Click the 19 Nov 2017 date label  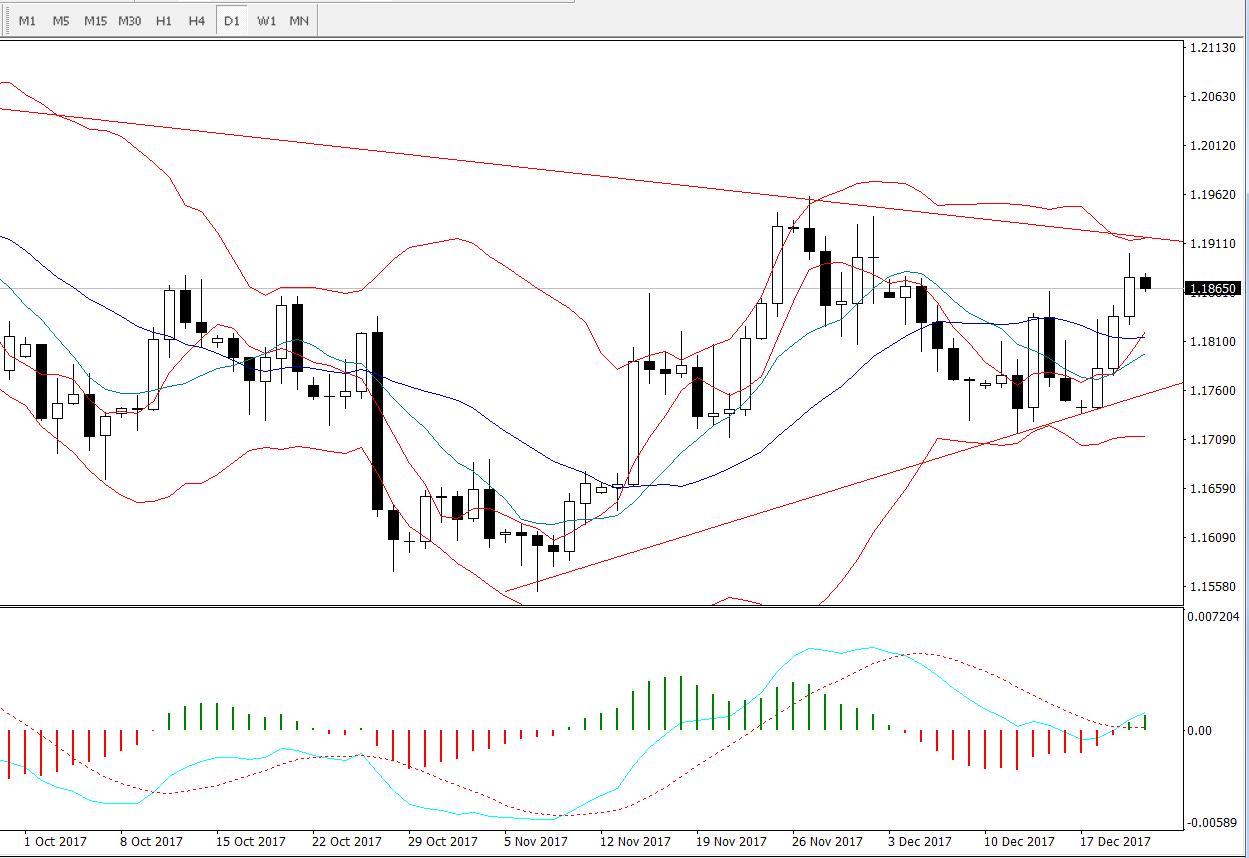[733, 842]
